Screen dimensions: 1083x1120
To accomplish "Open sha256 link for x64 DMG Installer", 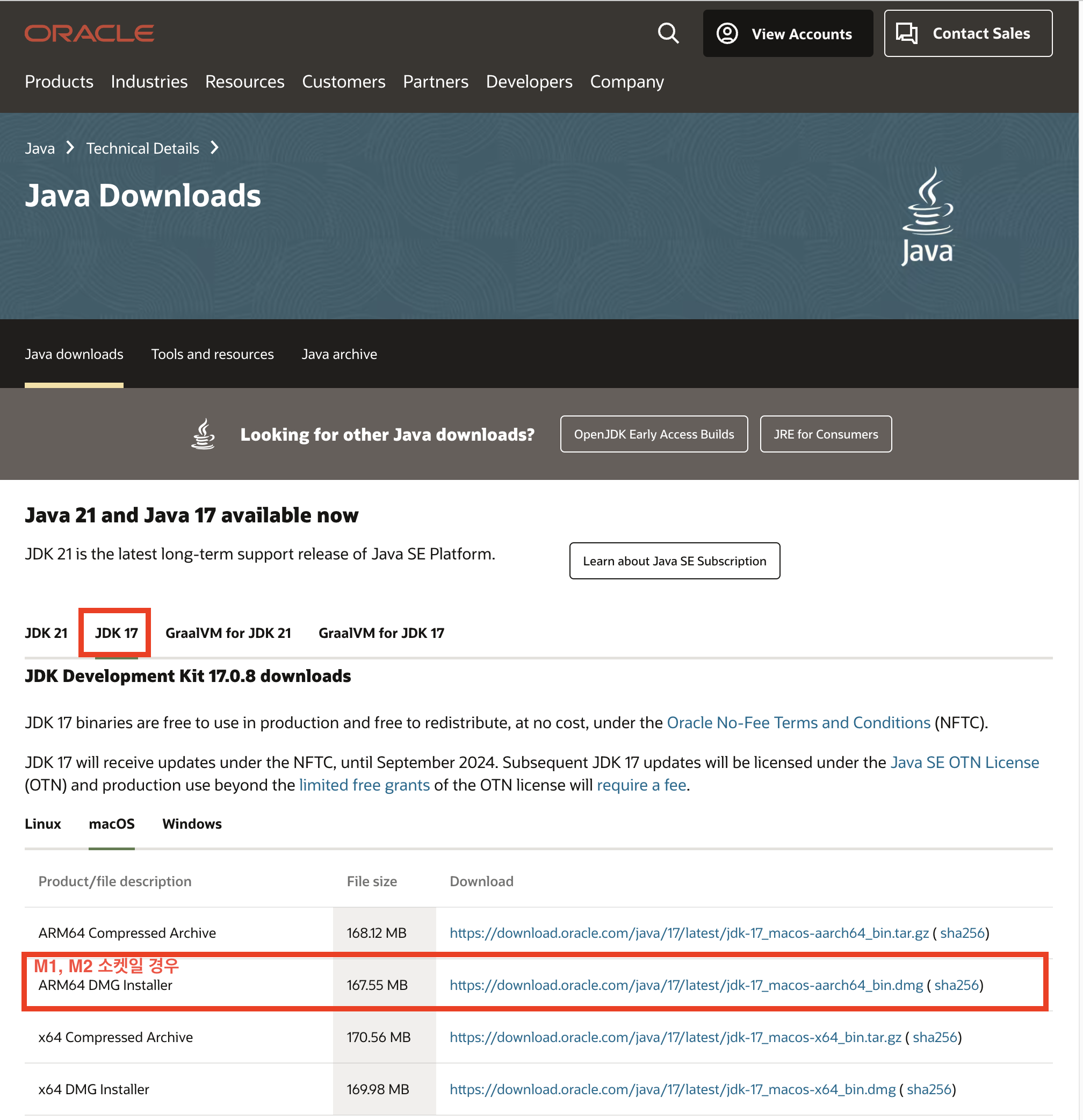I will 929,1089.
